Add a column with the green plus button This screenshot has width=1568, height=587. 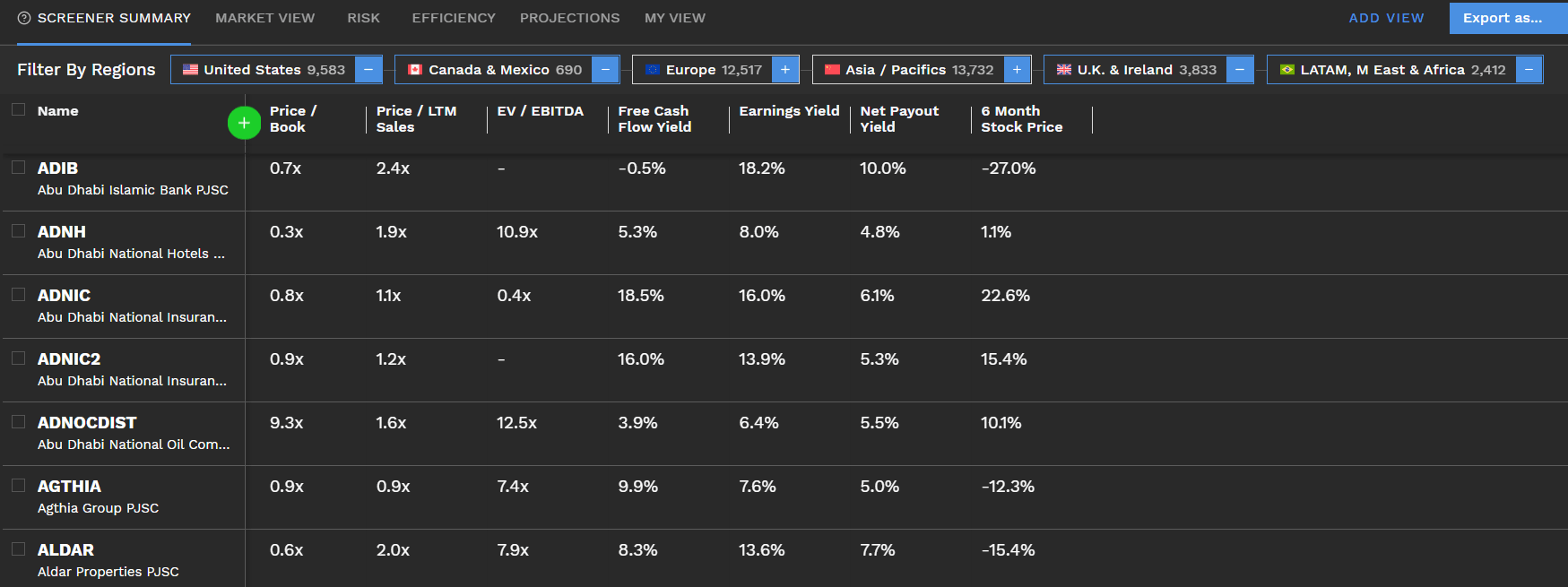point(244,123)
